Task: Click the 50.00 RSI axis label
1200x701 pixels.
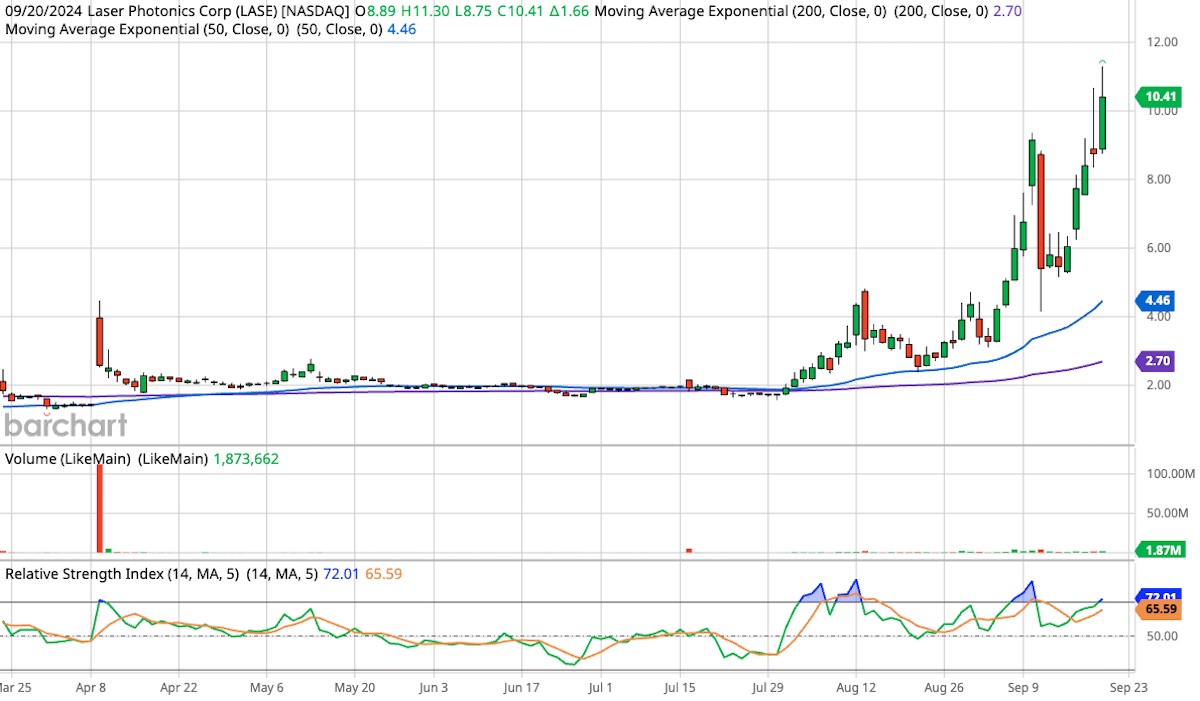Action: click(x=1160, y=636)
